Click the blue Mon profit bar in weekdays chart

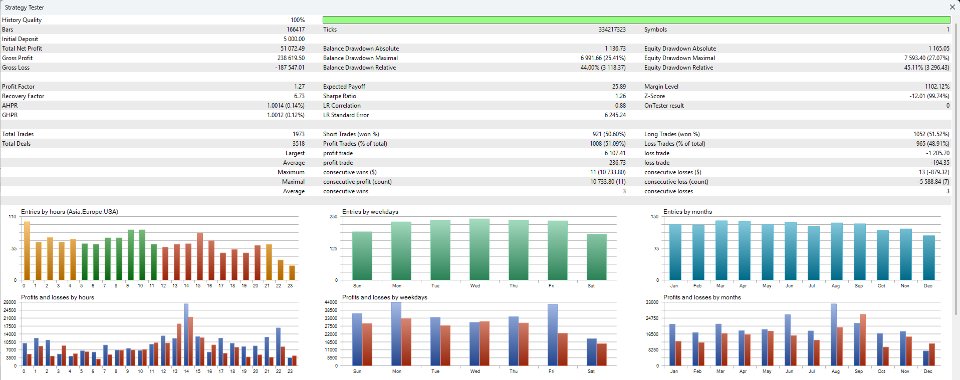click(396, 333)
